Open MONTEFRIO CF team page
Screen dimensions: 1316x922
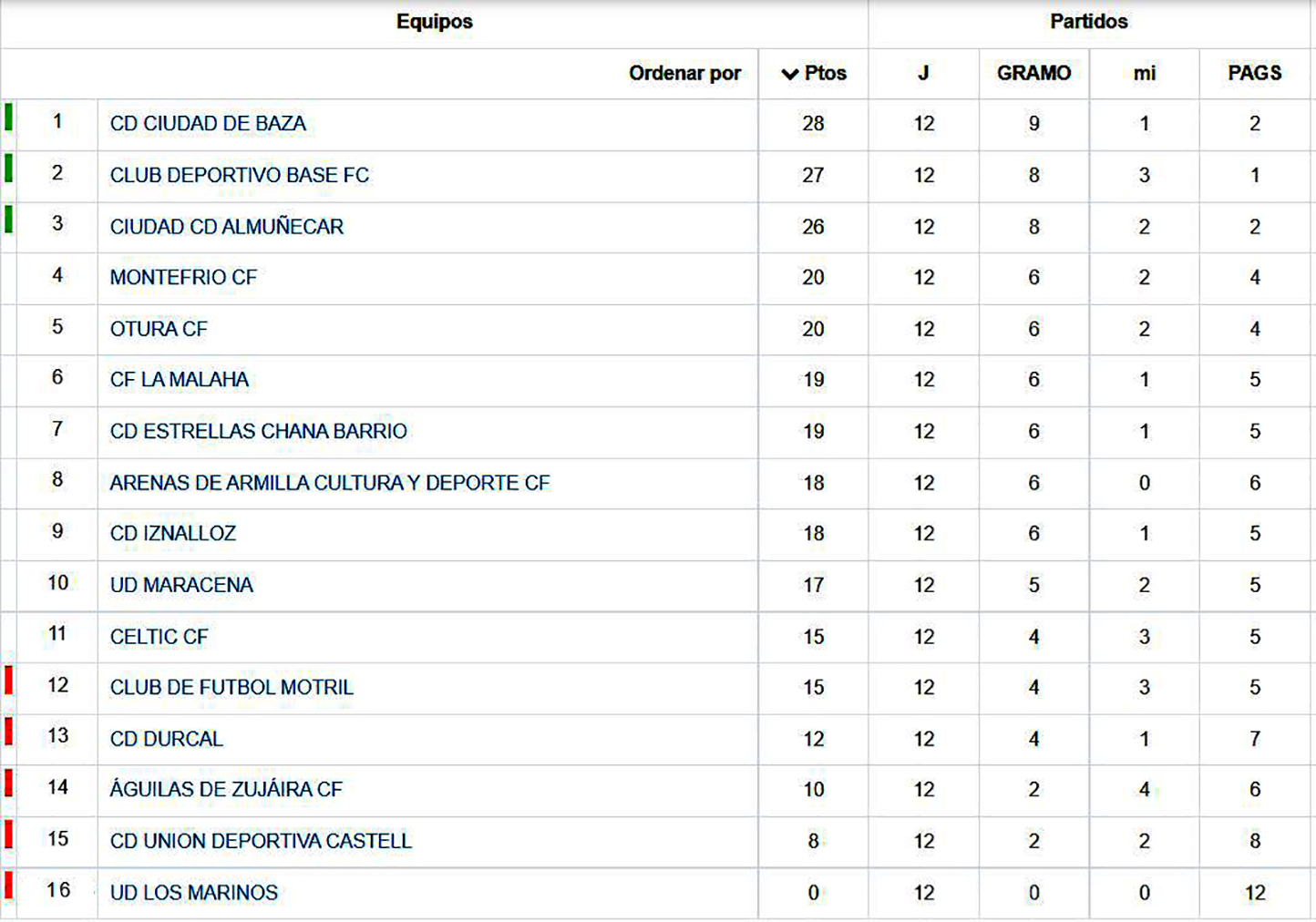click(183, 278)
